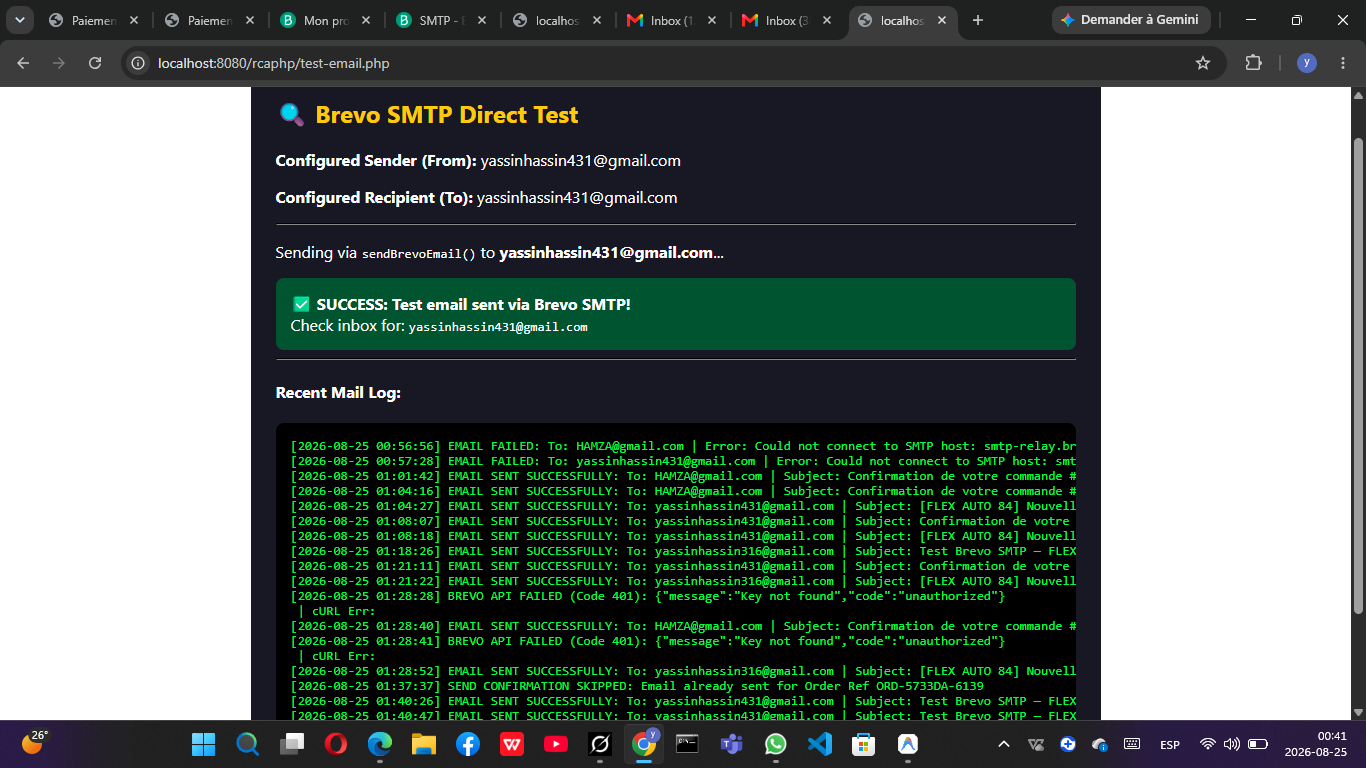Screen dimensions: 1366x768
Task: Open the Chrome profile avatar
Action: (x=1307, y=63)
